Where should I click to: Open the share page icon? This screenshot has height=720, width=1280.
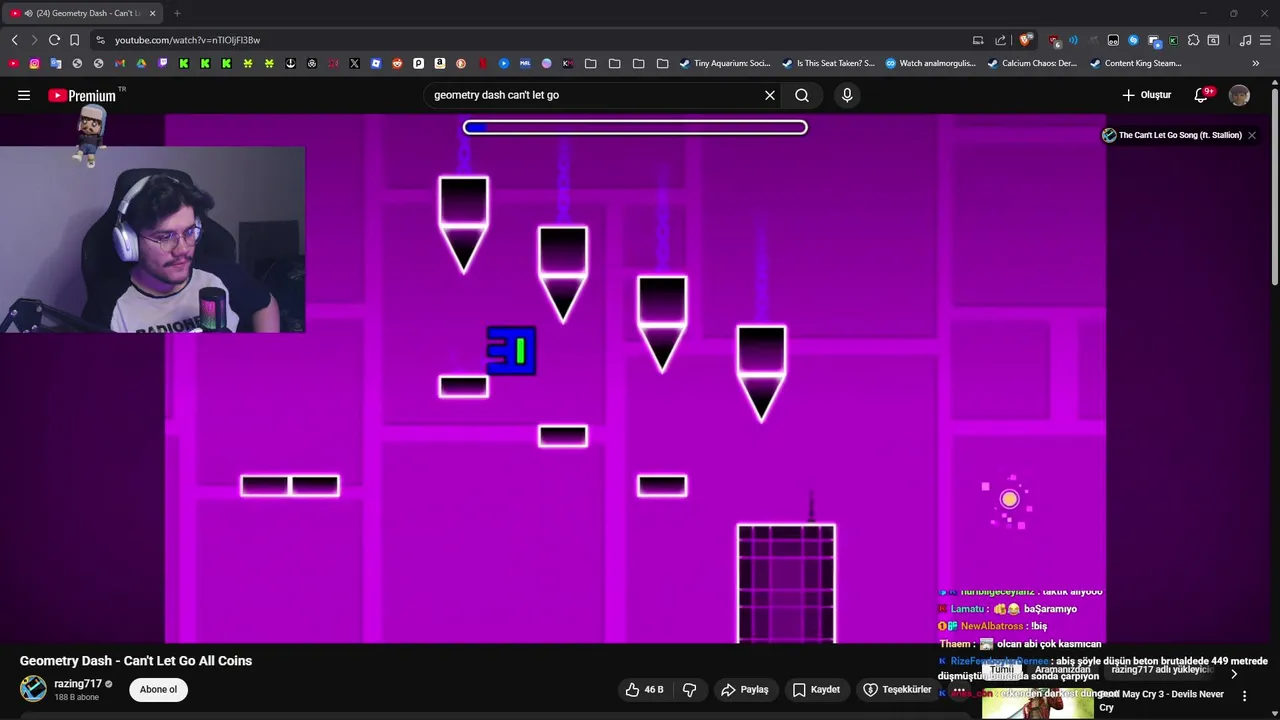(x=1000, y=40)
